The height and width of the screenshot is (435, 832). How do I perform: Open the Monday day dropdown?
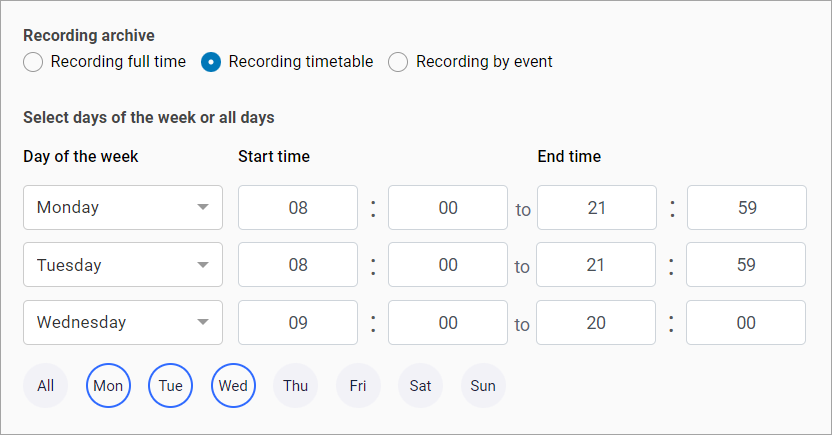click(x=122, y=208)
